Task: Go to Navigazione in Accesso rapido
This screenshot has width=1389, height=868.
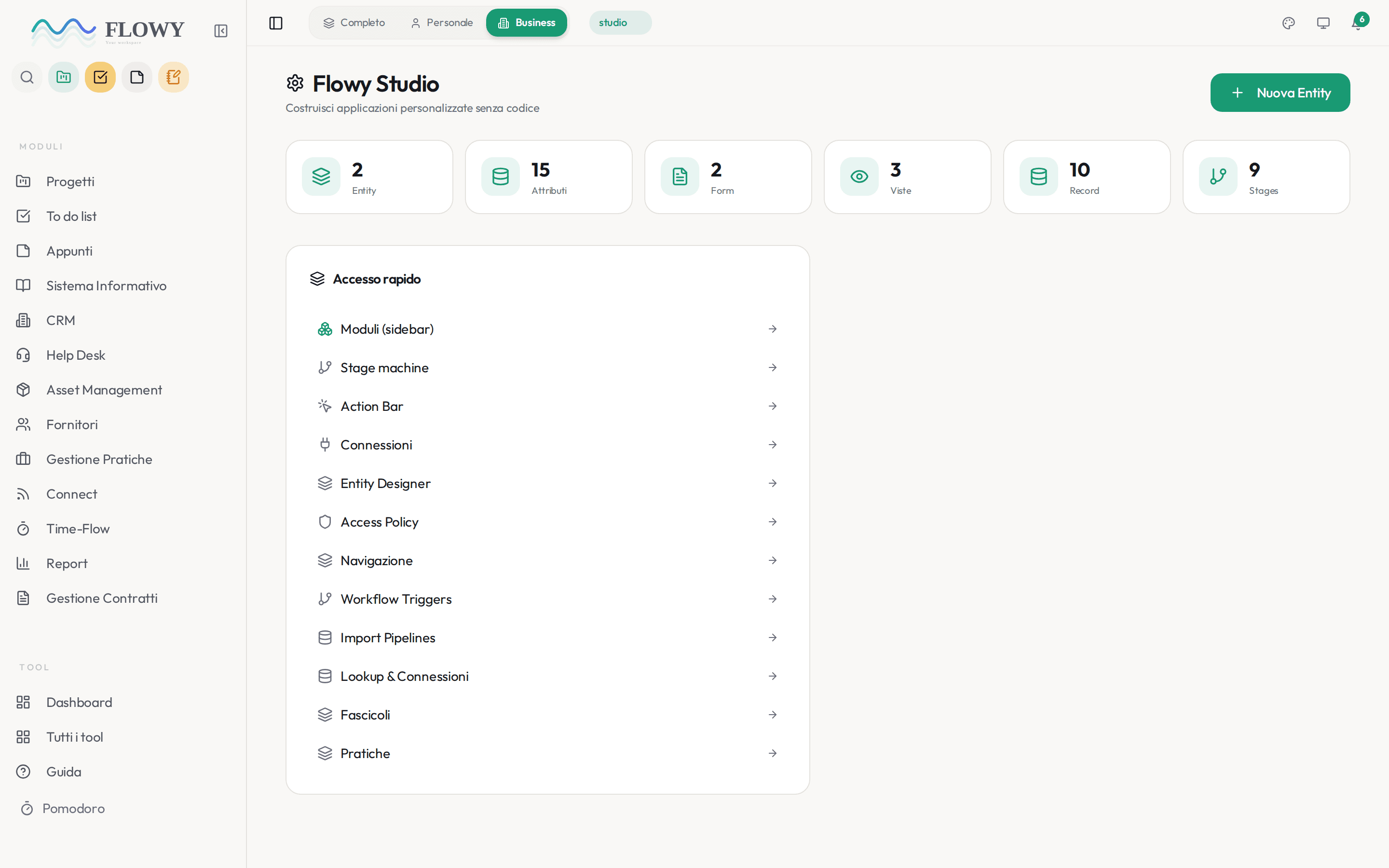Action: pos(547,560)
